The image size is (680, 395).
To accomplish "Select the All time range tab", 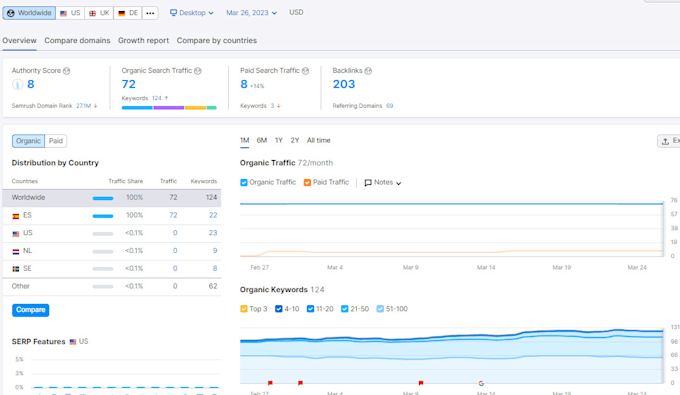I will coord(319,140).
